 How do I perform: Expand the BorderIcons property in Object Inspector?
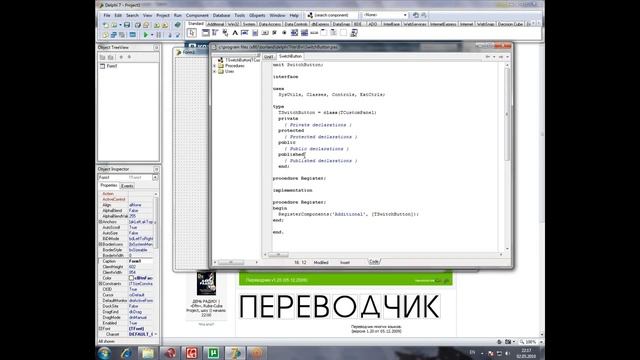click(100, 244)
